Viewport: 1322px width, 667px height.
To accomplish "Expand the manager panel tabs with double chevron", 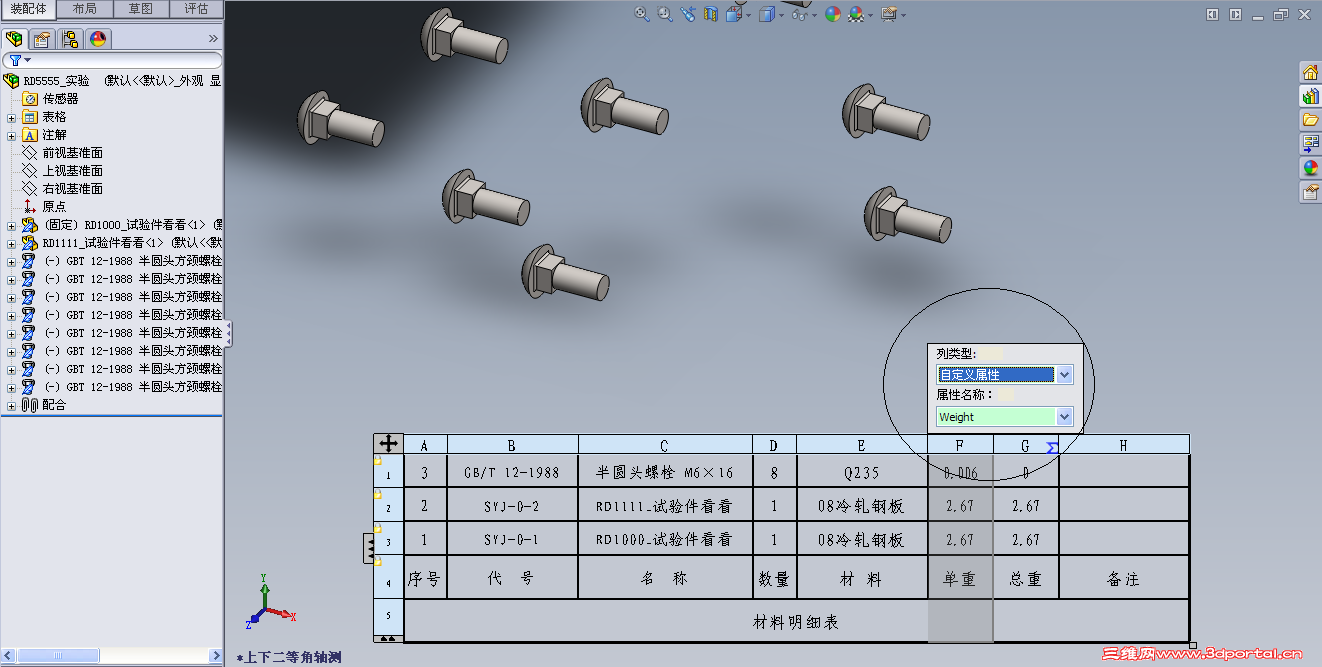I will point(212,39).
